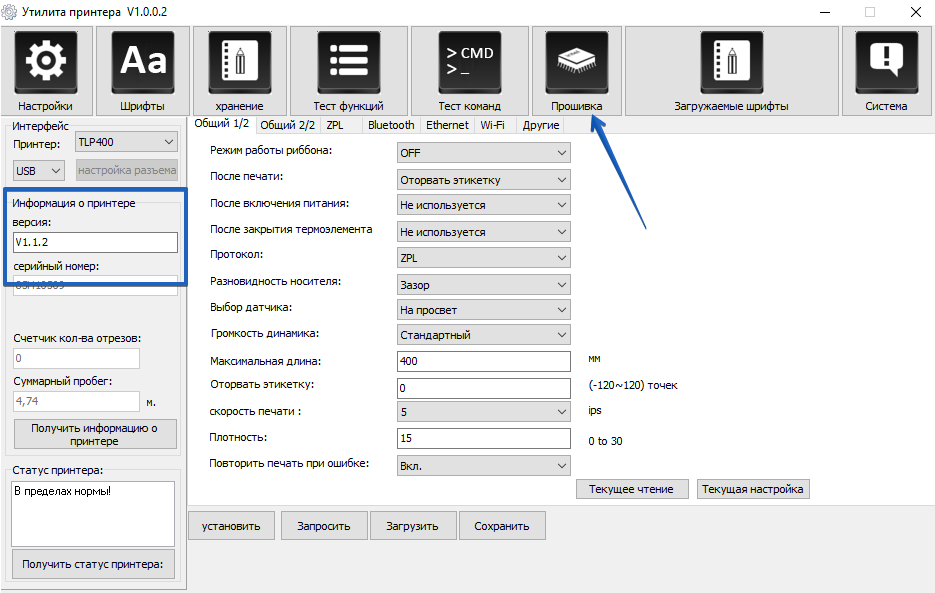Viewport: 935px width, 593px height.
Task: Open the Выбор датчика dropdown
Action: [483, 310]
